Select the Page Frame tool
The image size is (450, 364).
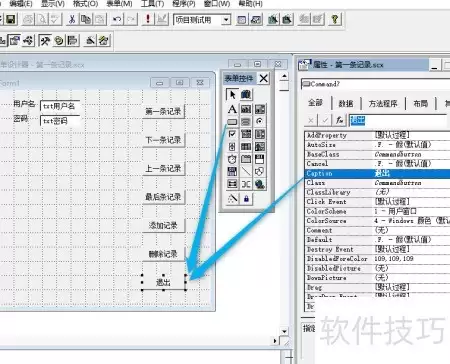(x=246, y=159)
